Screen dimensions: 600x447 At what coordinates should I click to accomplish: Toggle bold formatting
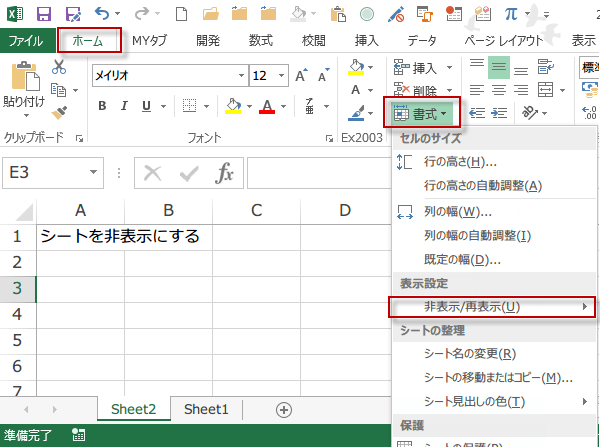pyautogui.click(x=102, y=106)
